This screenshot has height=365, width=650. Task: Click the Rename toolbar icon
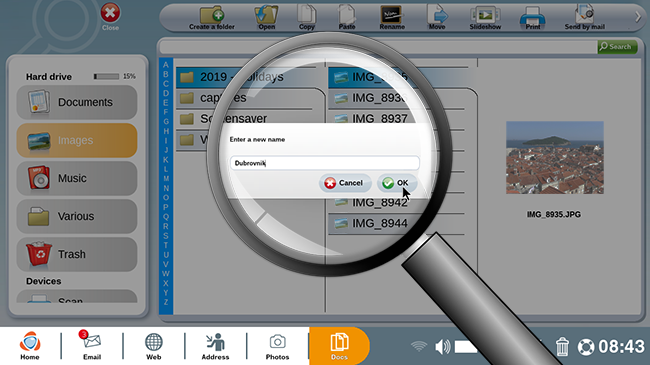[392, 18]
